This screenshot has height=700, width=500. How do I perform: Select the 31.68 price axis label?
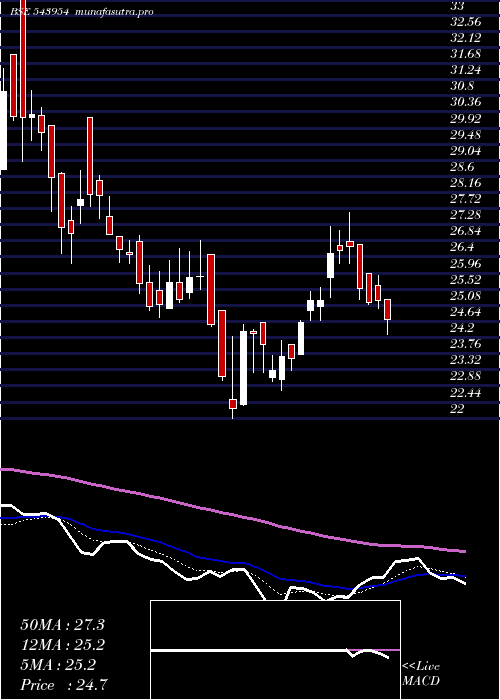tap(465, 54)
